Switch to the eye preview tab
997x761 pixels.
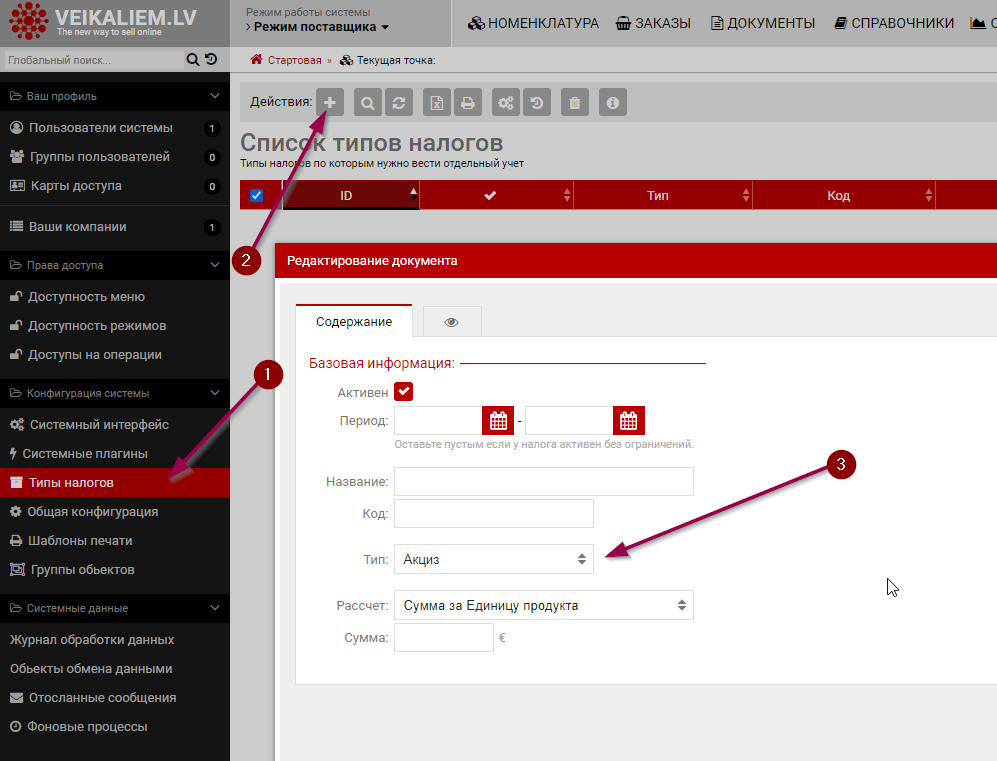click(451, 322)
